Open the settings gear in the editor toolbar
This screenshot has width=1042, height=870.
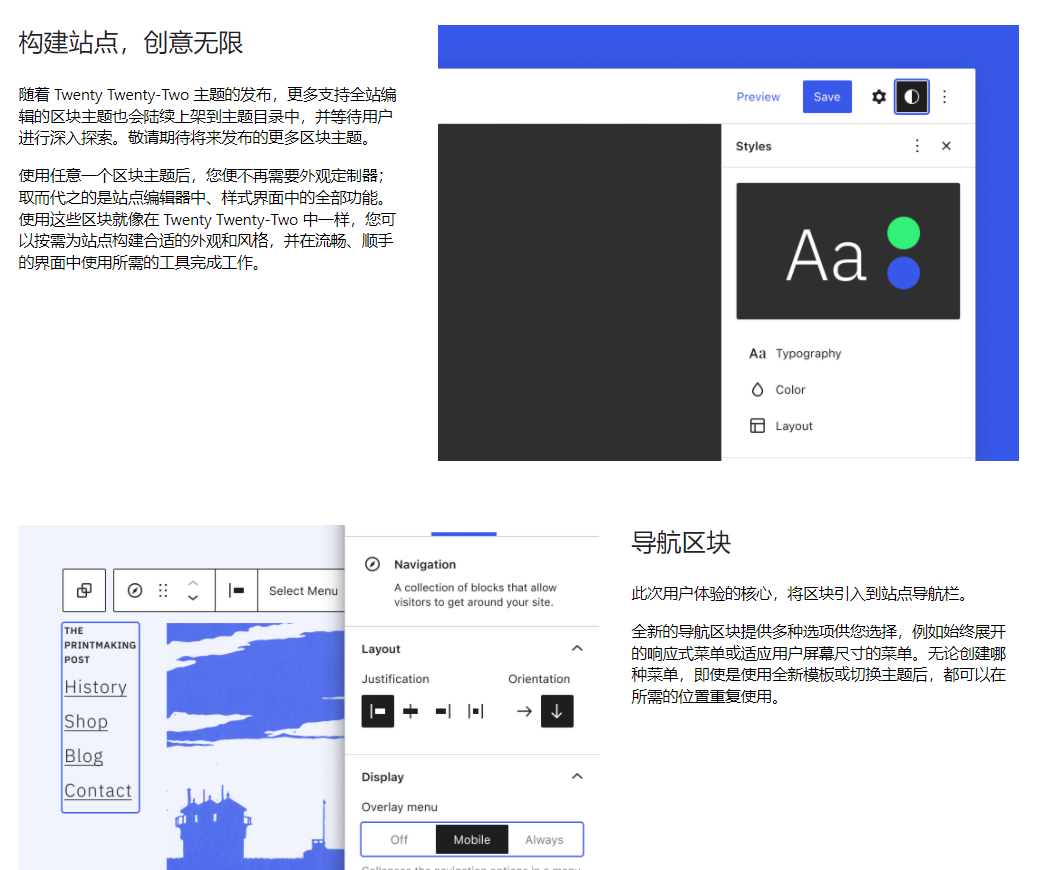coord(878,96)
